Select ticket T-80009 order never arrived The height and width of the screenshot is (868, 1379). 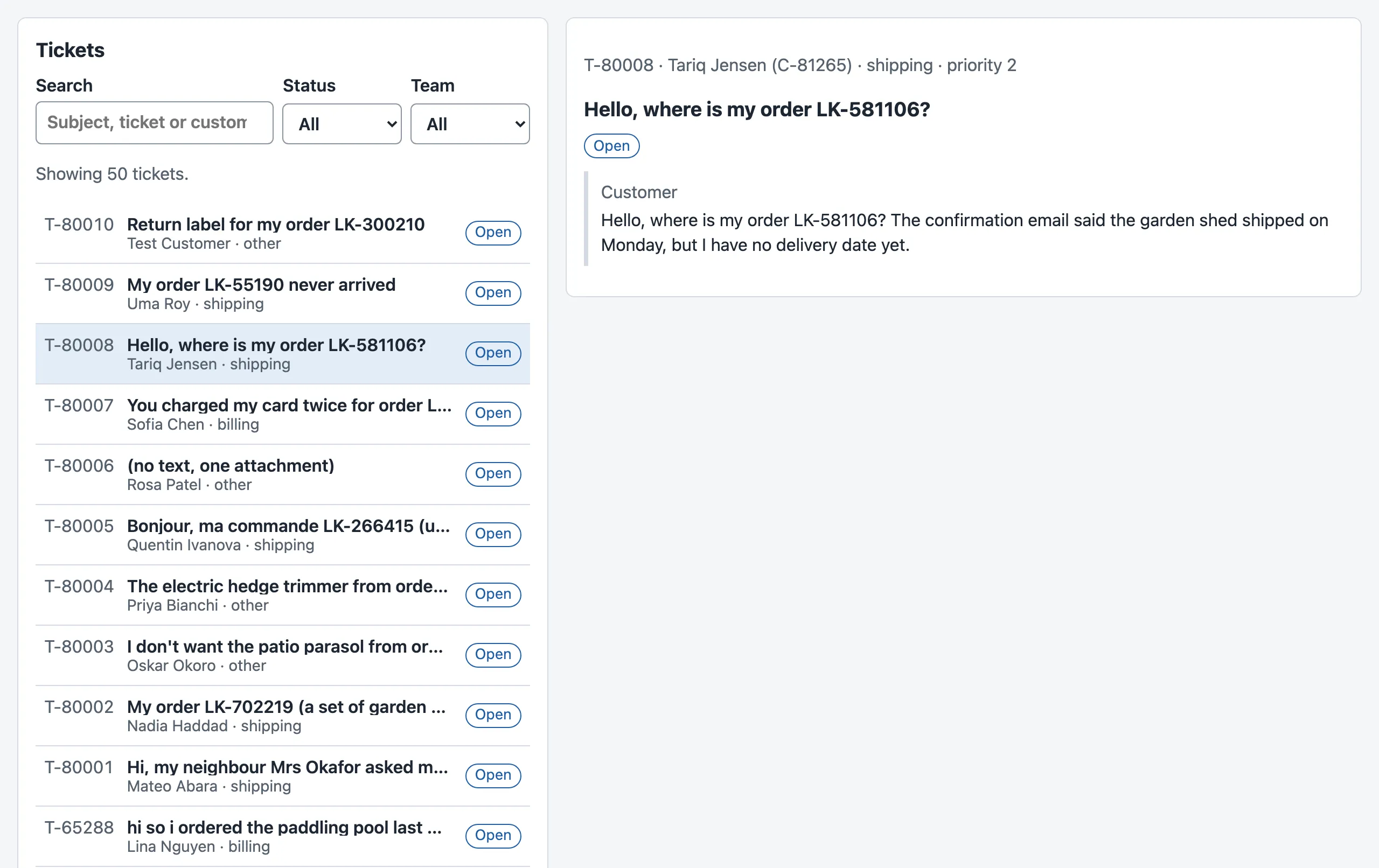click(x=282, y=293)
